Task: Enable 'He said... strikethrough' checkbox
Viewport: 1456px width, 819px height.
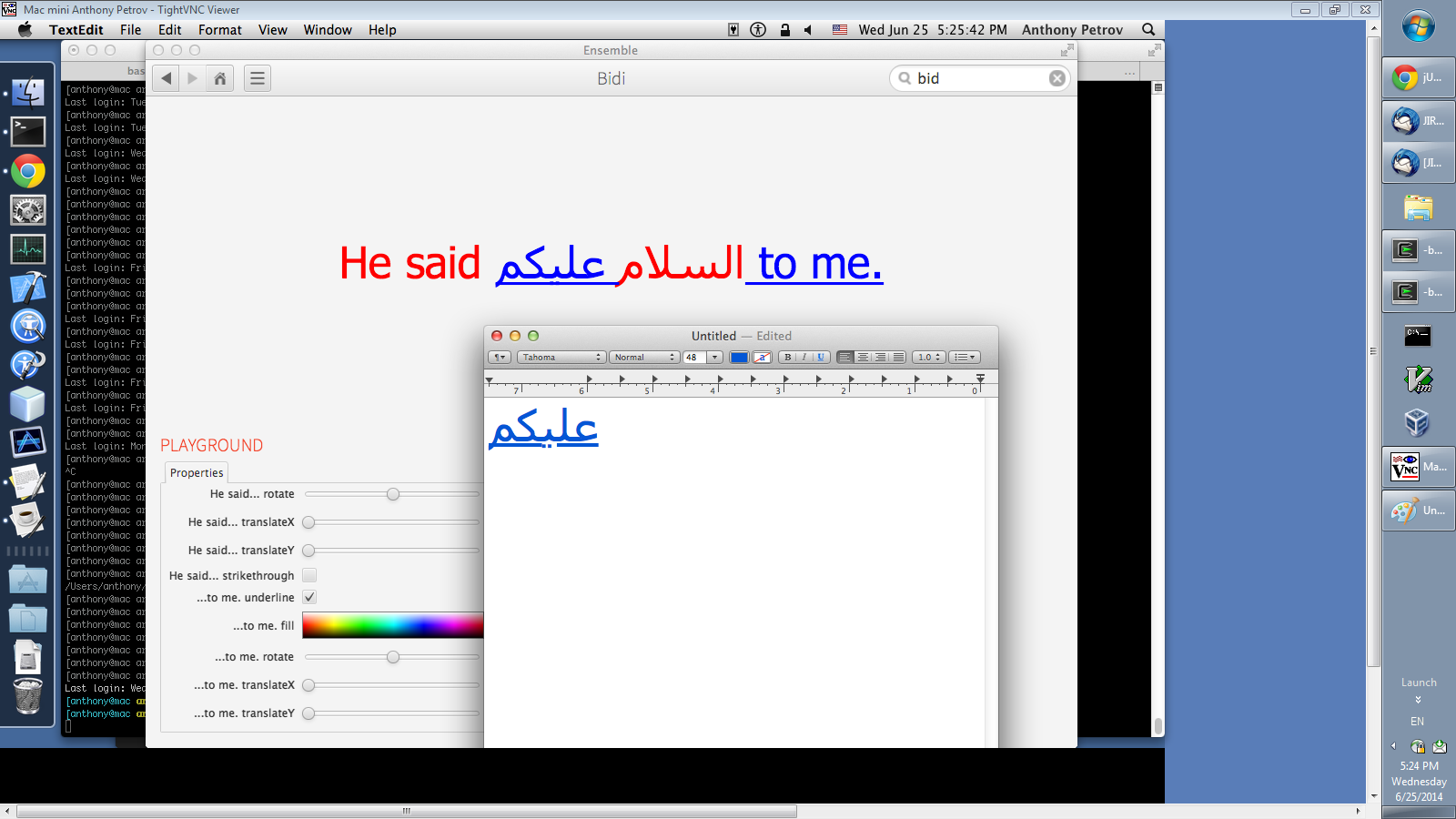Action: point(309,575)
